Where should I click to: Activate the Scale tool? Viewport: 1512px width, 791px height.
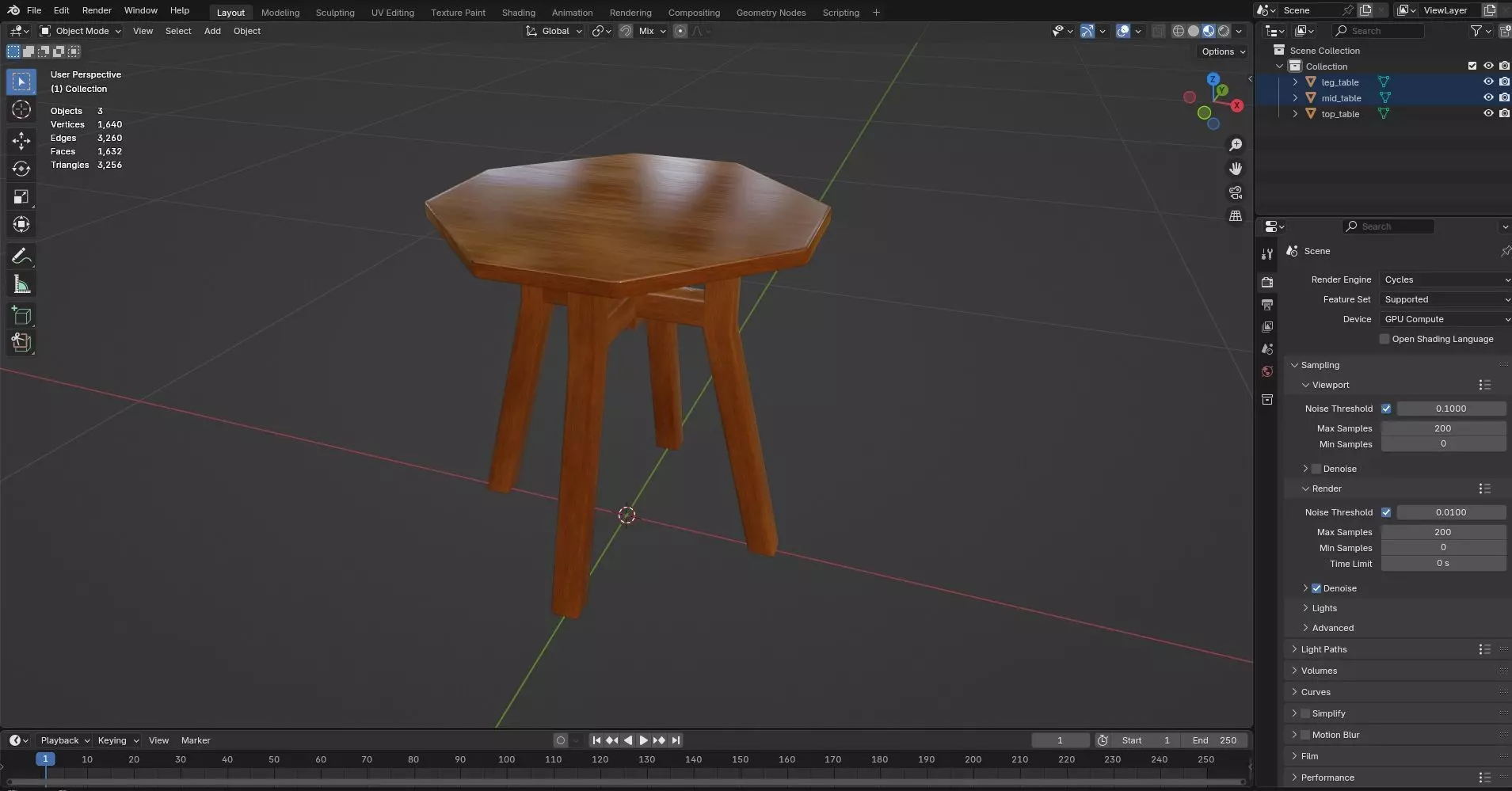(21, 196)
